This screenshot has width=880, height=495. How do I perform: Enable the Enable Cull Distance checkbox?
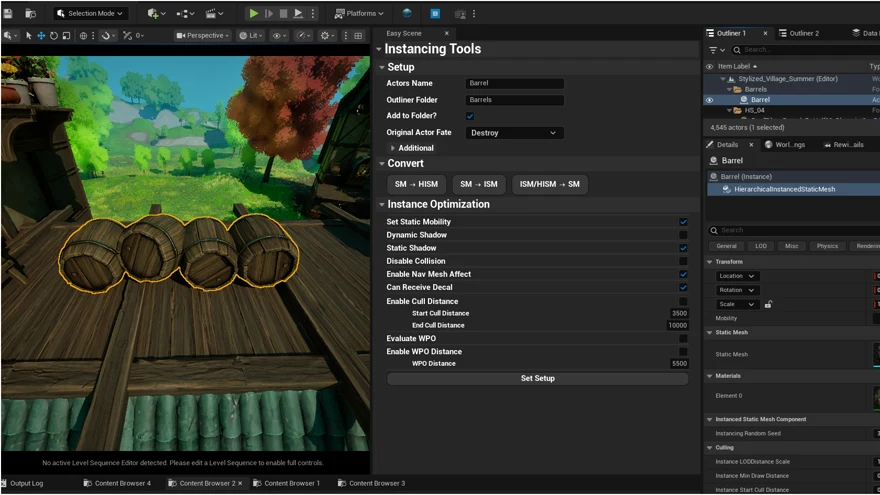click(x=683, y=301)
